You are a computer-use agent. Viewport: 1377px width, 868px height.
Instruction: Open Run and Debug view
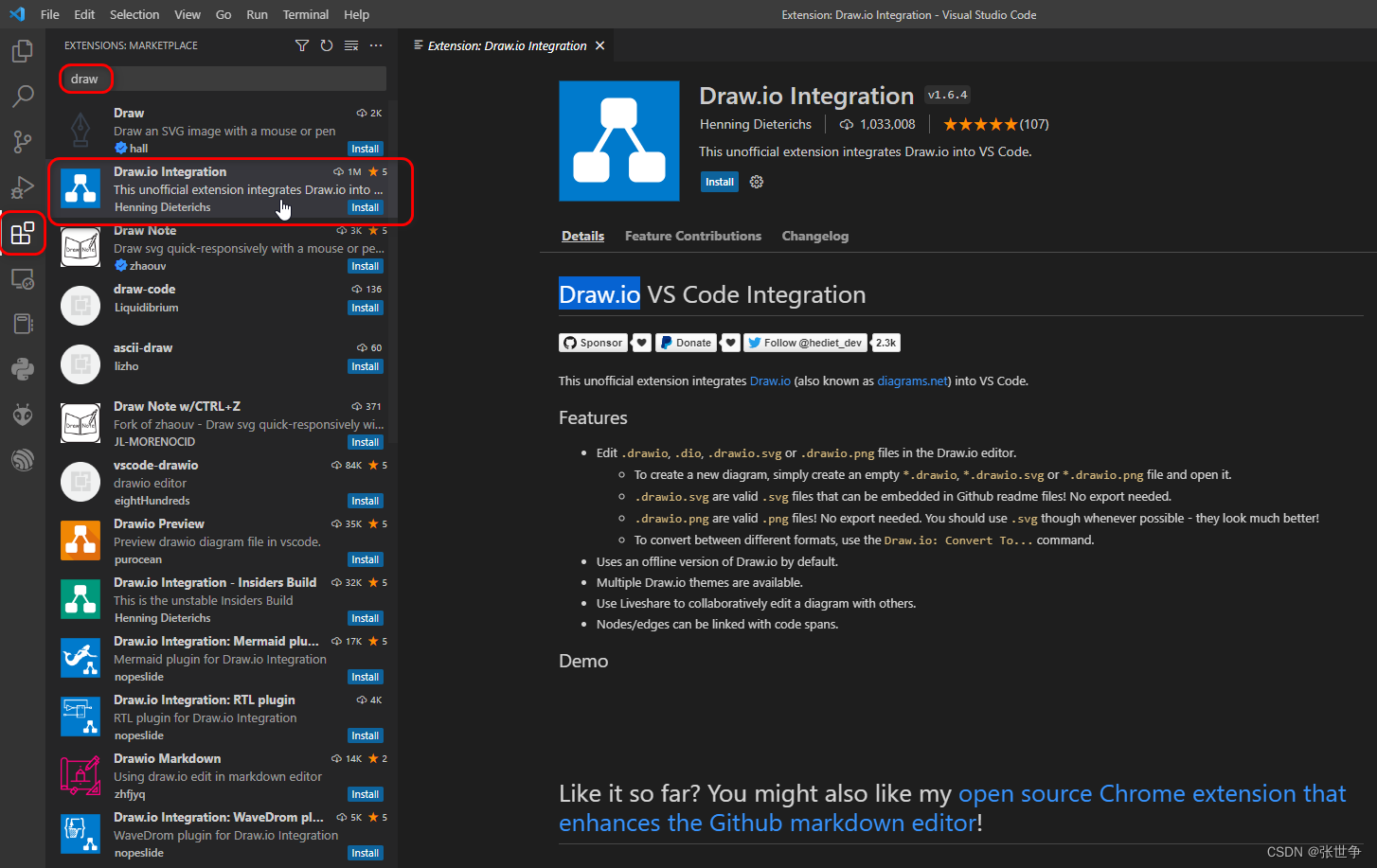click(x=23, y=187)
